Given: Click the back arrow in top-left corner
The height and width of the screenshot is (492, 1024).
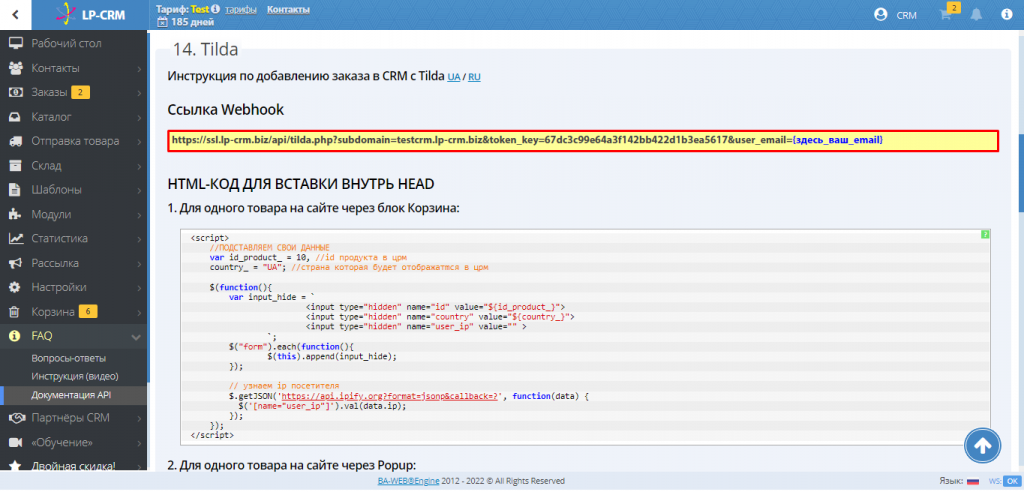Looking at the screenshot, I should pyautogui.click(x=15, y=14).
